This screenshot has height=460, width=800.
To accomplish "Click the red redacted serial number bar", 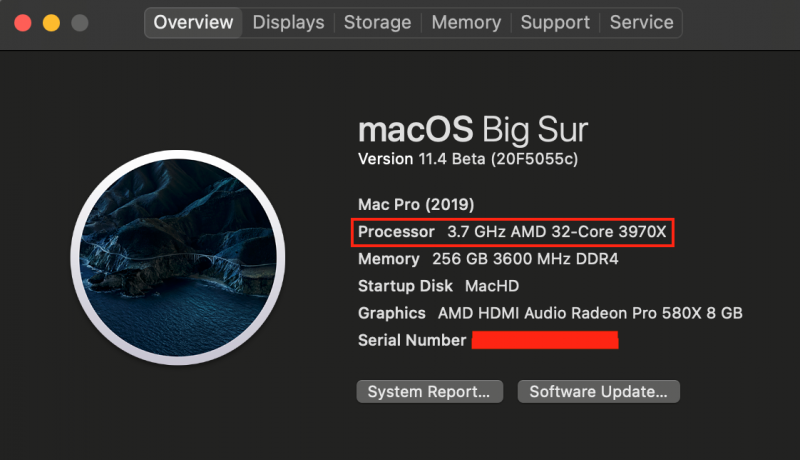I will (545, 341).
